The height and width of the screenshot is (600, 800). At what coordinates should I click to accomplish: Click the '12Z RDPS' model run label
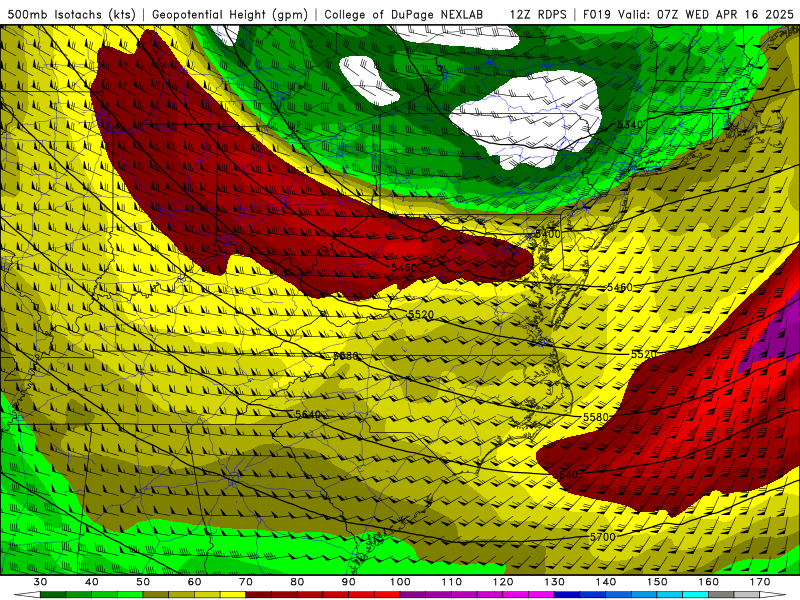tap(538, 14)
